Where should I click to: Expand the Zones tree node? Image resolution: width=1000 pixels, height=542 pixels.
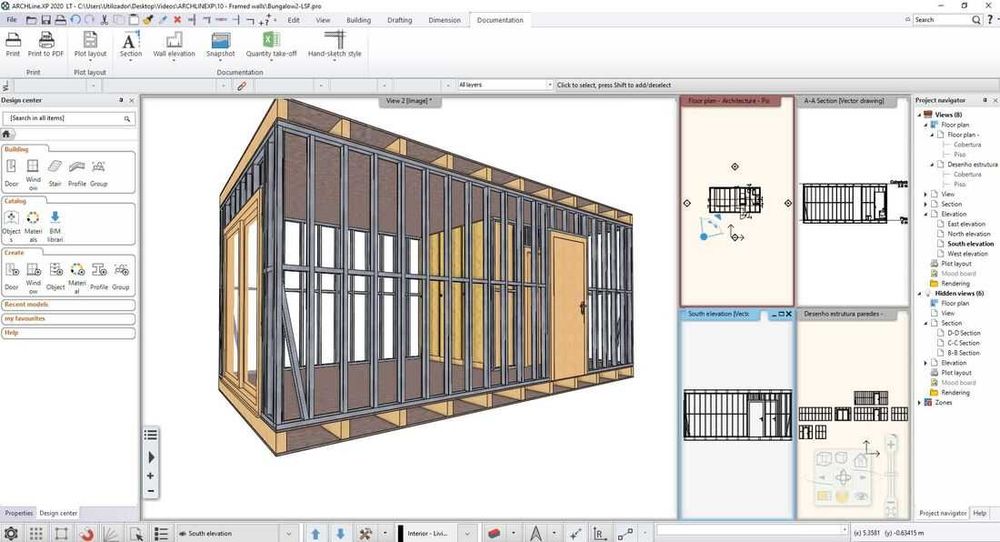[921, 402]
